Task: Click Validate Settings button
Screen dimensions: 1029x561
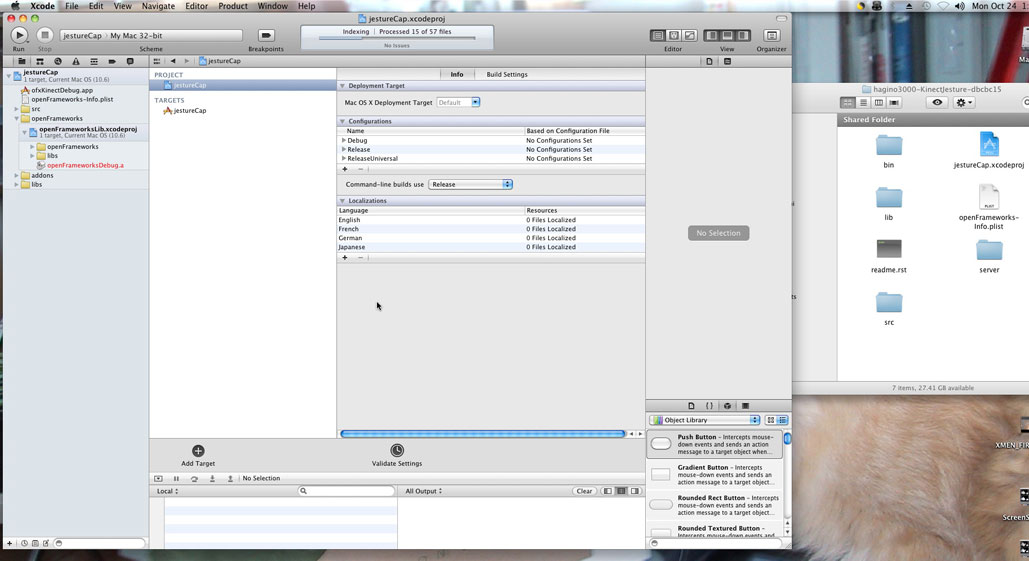Action: (x=396, y=455)
